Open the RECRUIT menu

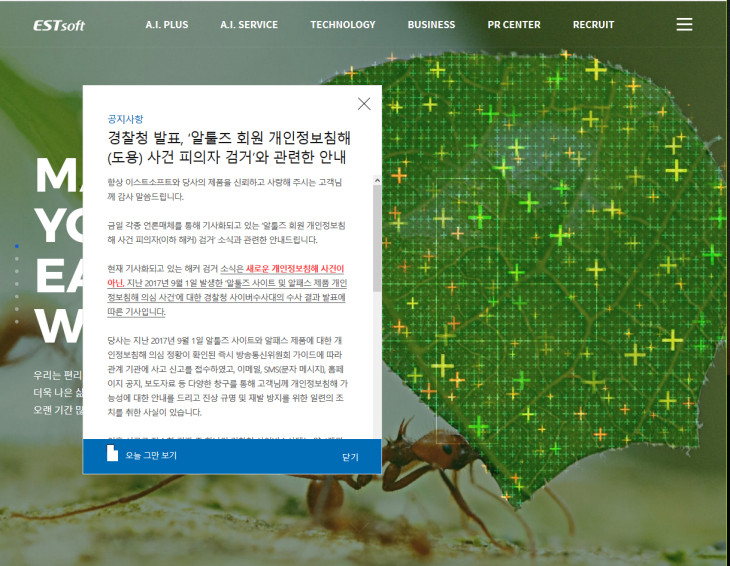click(594, 25)
